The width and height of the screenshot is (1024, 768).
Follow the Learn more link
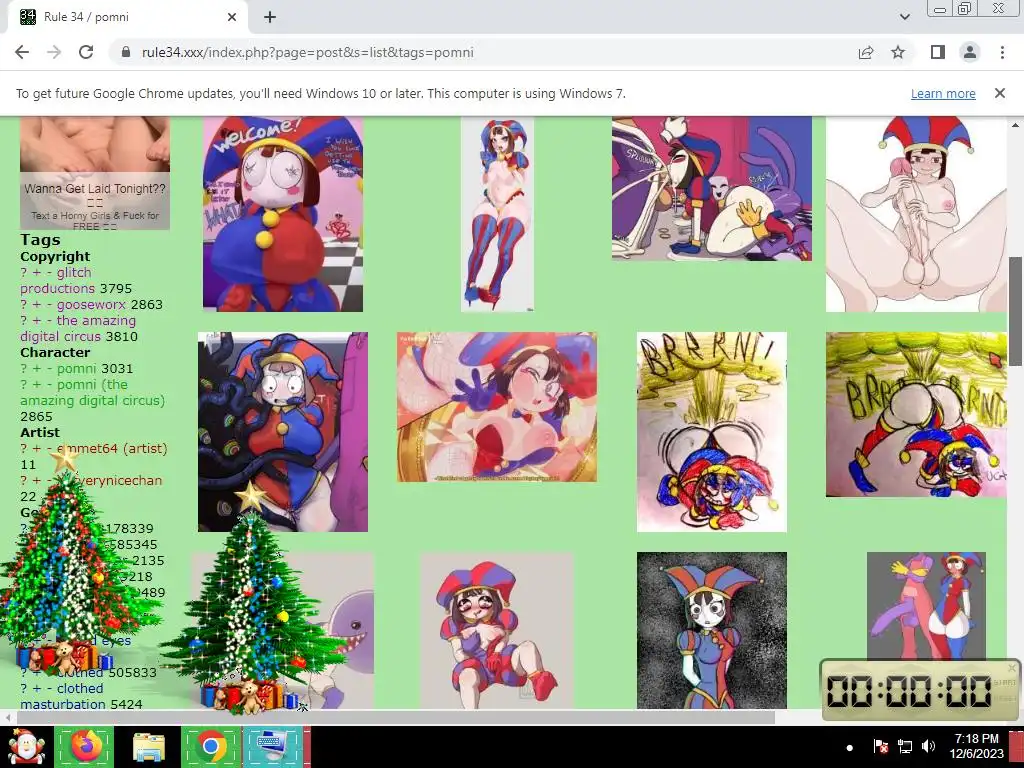point(943,93)
